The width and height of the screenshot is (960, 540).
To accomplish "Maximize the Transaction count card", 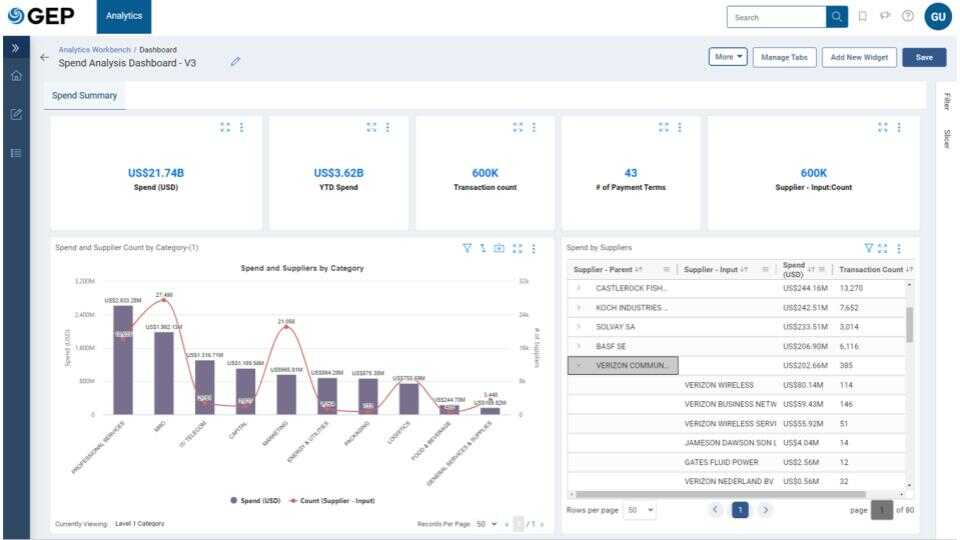I will pyautogui.click(x=518, y=127).
